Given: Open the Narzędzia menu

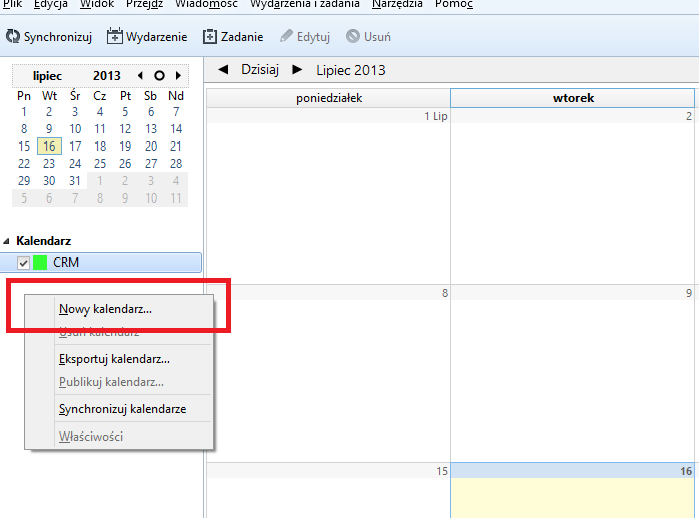Looking at the screenshot, I should (397, 5).
